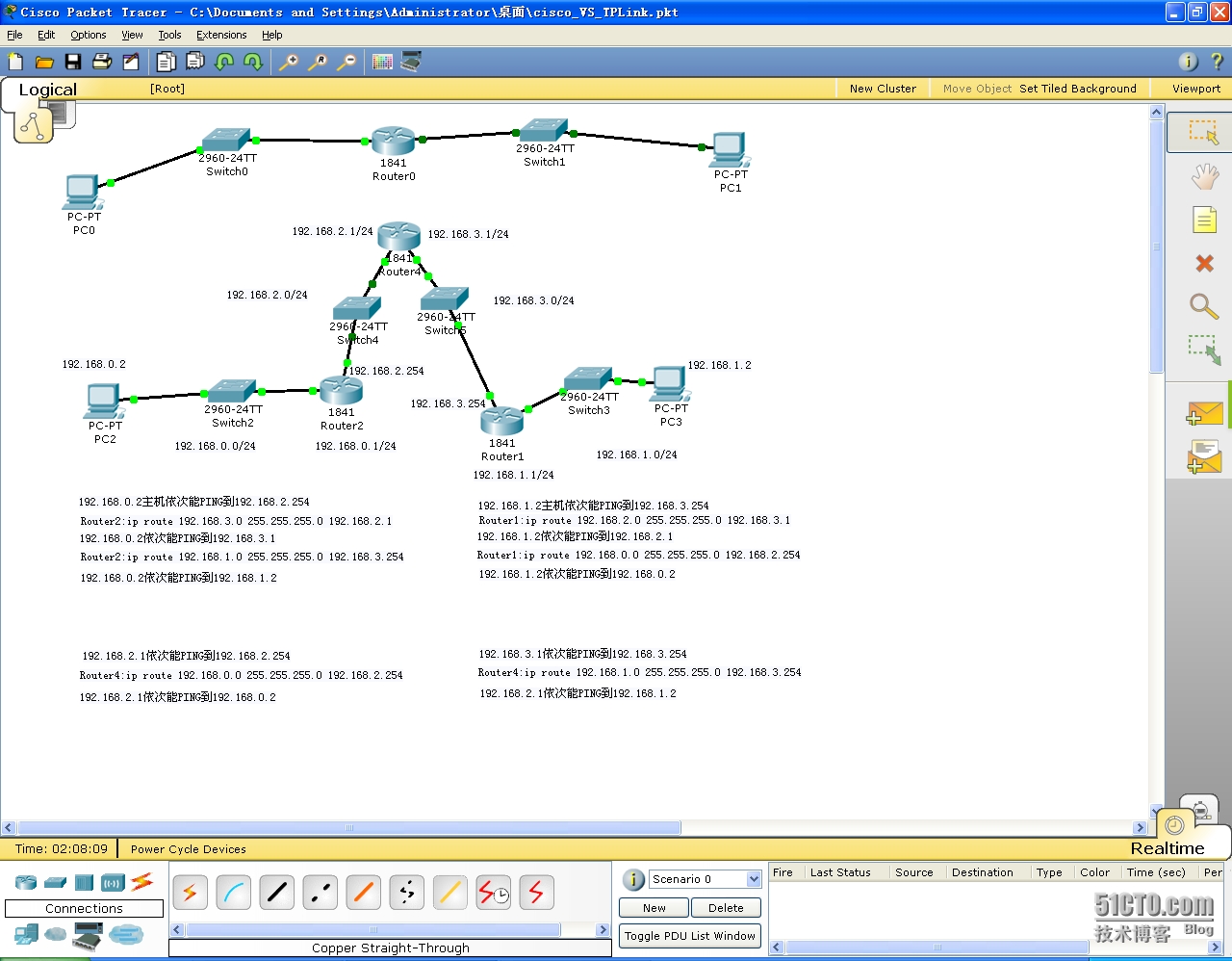Screen dimensions: 1232x961
Task: Choose the Copper Straight-Through cable
Action: (x=276, y=893)
